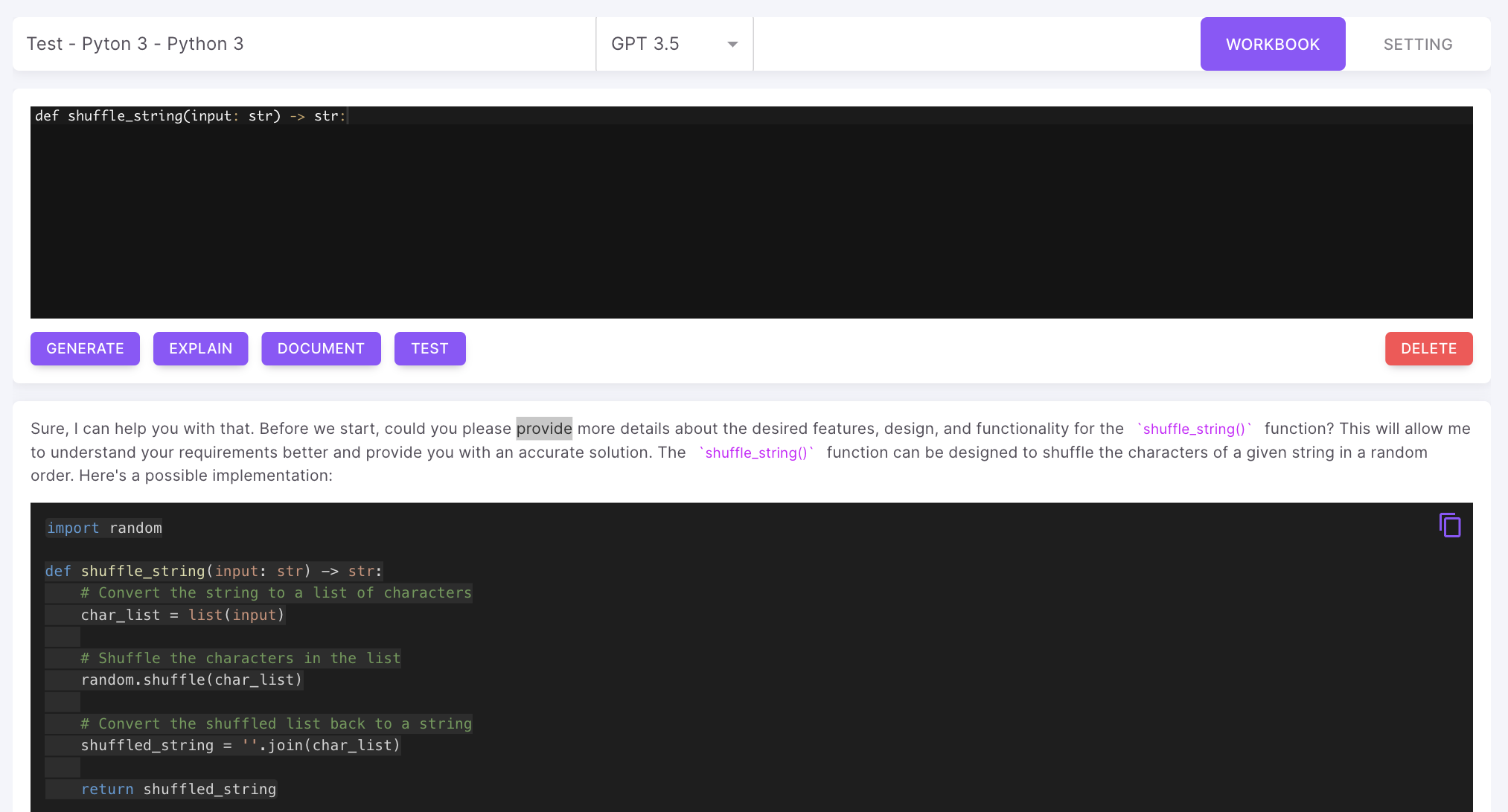Delete the cell with the DELETE button
This screenshot has height=812, width=1508.
[1428, 348]
